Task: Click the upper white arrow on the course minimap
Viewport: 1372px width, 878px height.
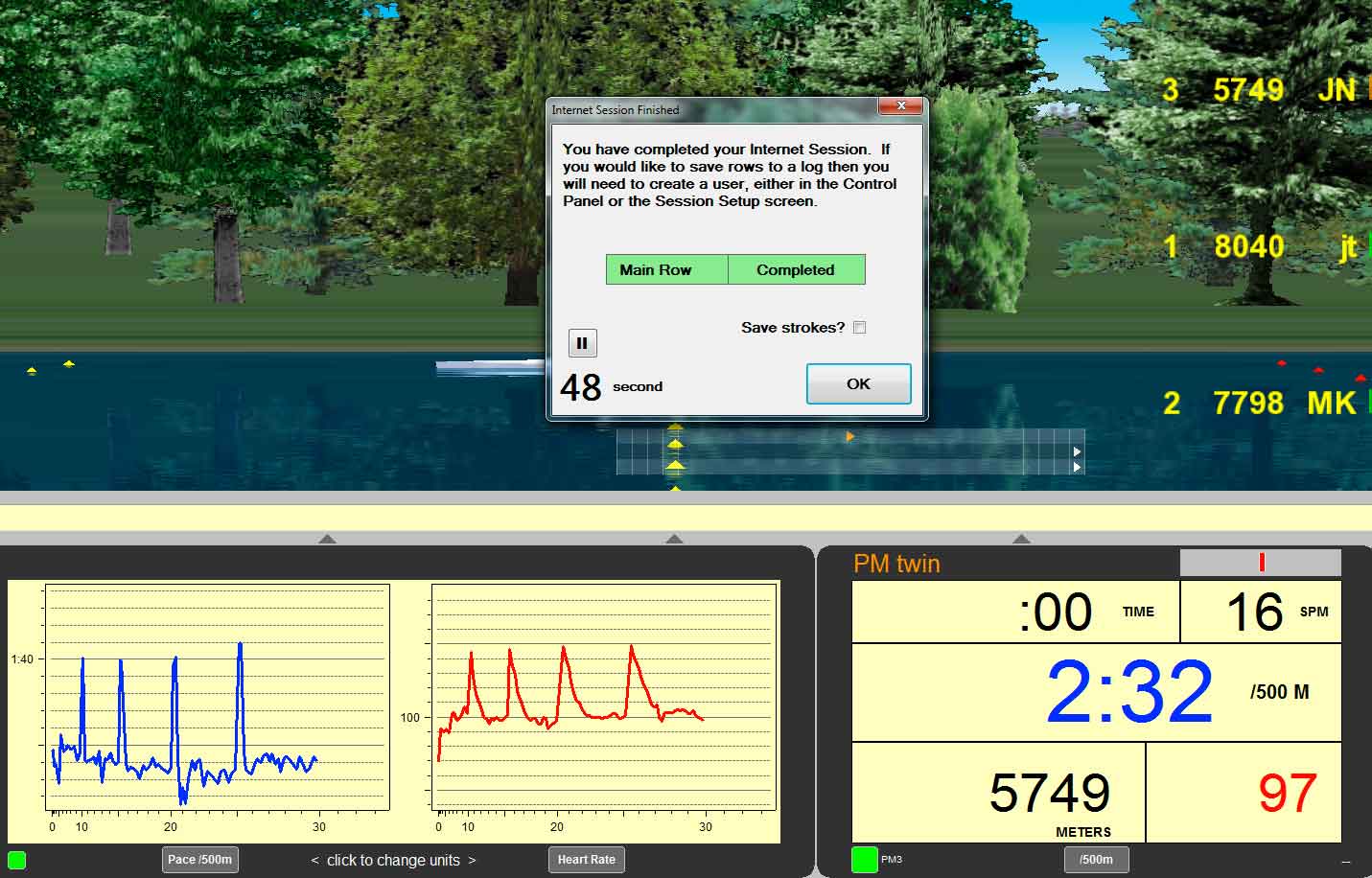Action: click(x=1078, y=451)
